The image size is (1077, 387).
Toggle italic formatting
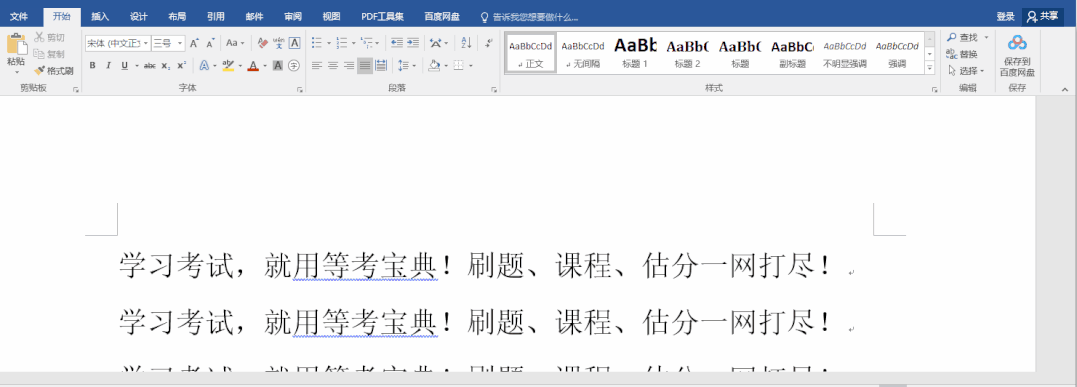click(x=109, y=66)
